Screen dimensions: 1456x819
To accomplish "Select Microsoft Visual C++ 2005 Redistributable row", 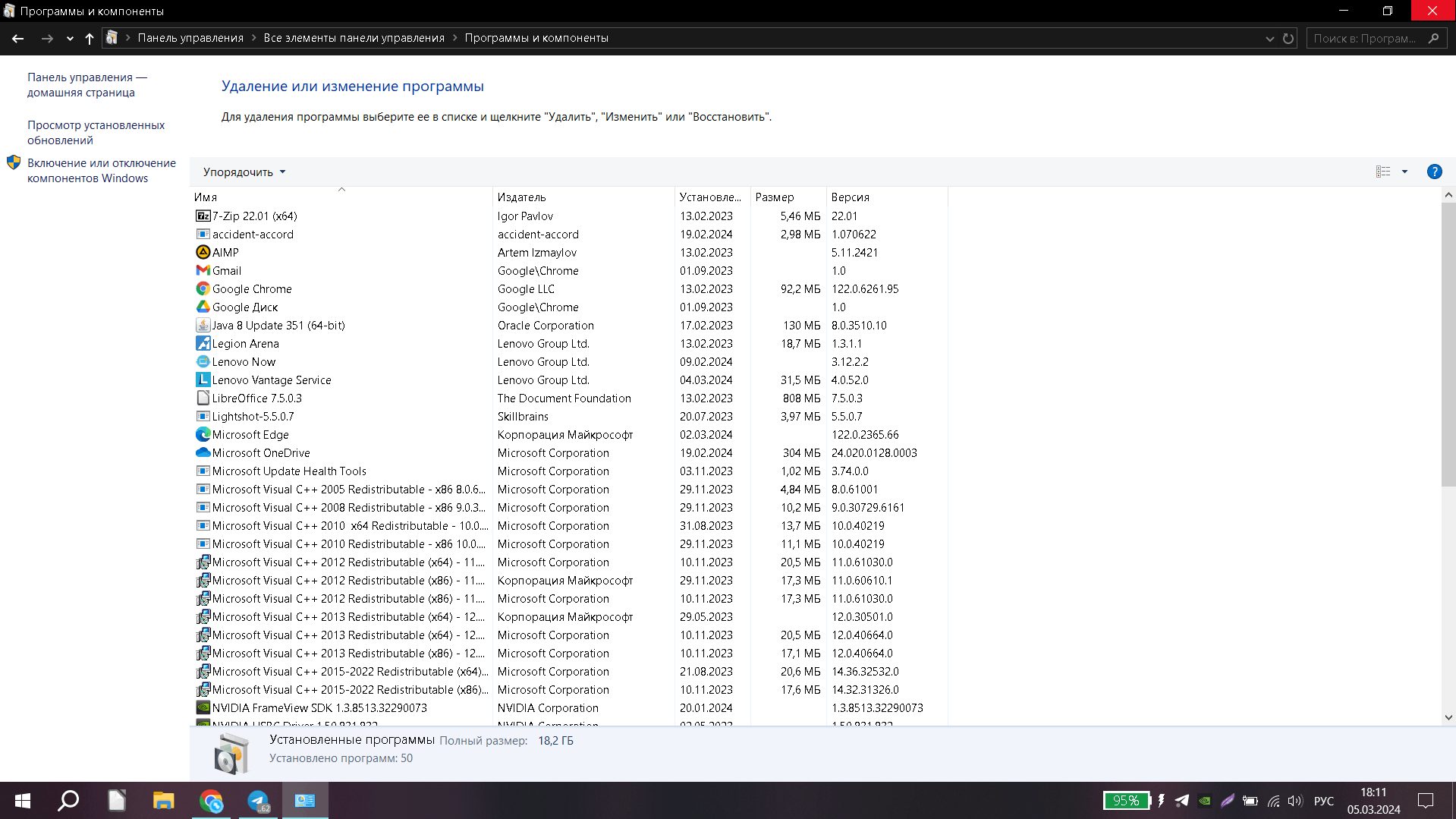I will (x=568, y=489).
